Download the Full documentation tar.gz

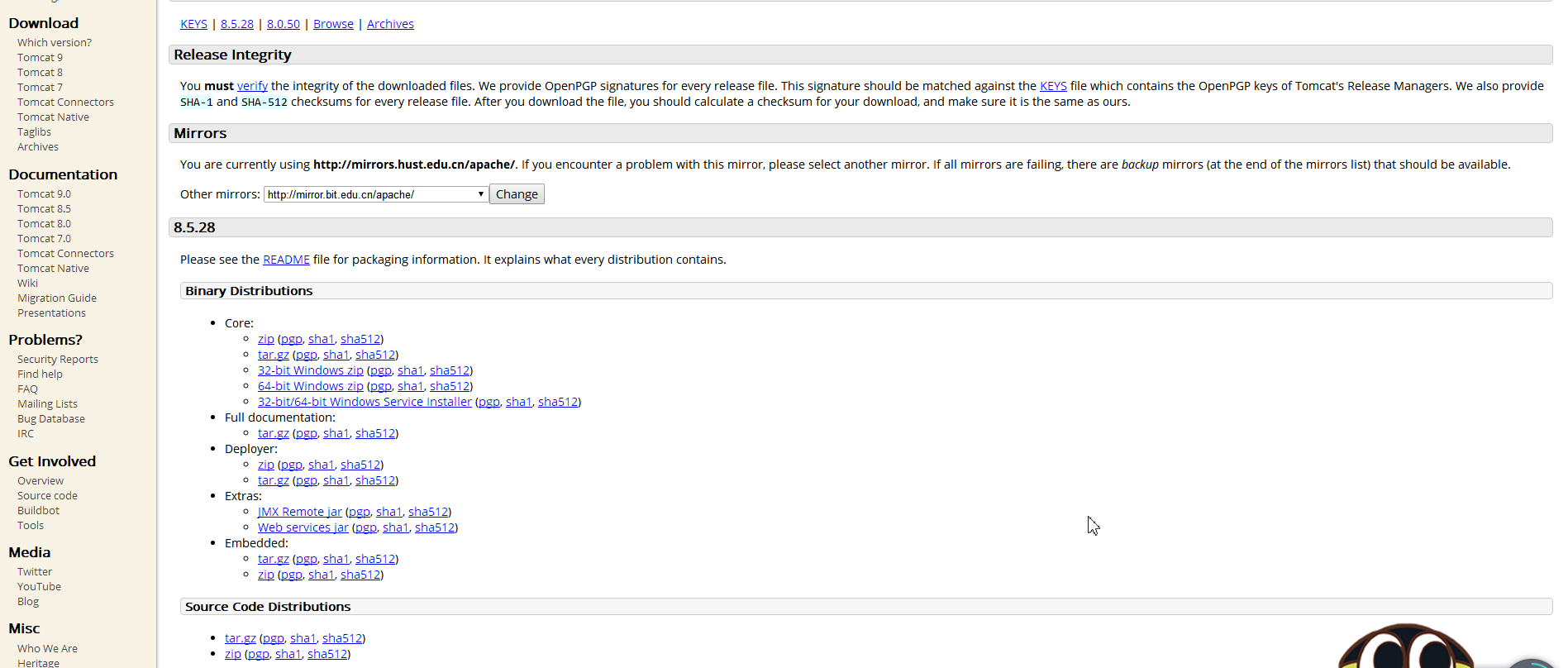coord(273,433)
